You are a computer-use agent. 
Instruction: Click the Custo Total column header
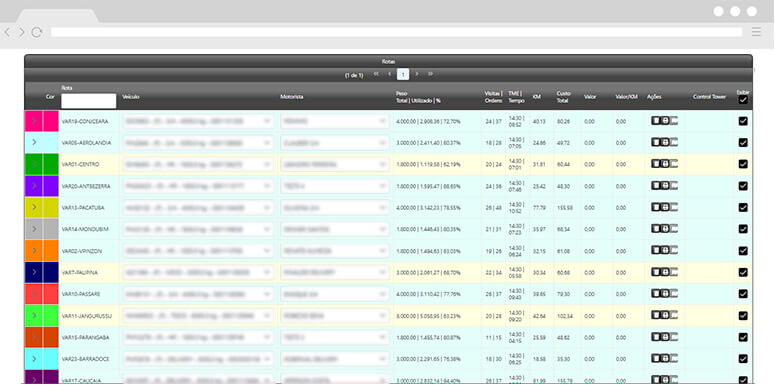coord(564,97)
